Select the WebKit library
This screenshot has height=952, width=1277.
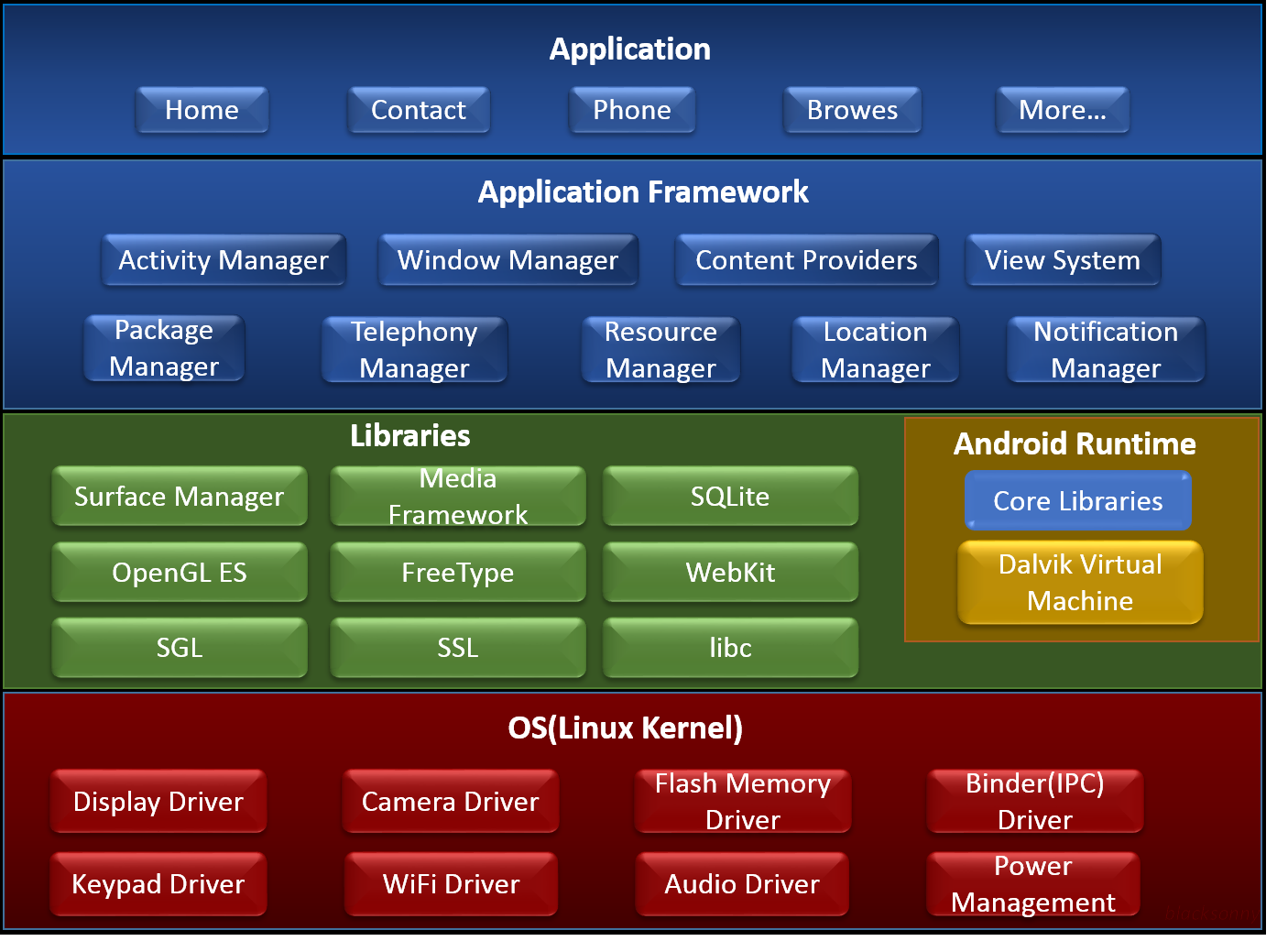point(730,572)
